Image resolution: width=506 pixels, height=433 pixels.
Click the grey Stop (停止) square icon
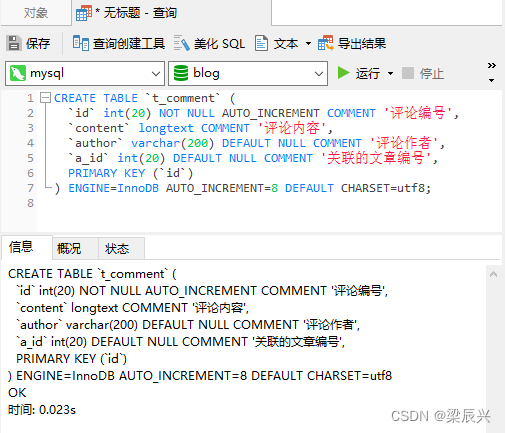pyautogui.click(x=408, y=73)
